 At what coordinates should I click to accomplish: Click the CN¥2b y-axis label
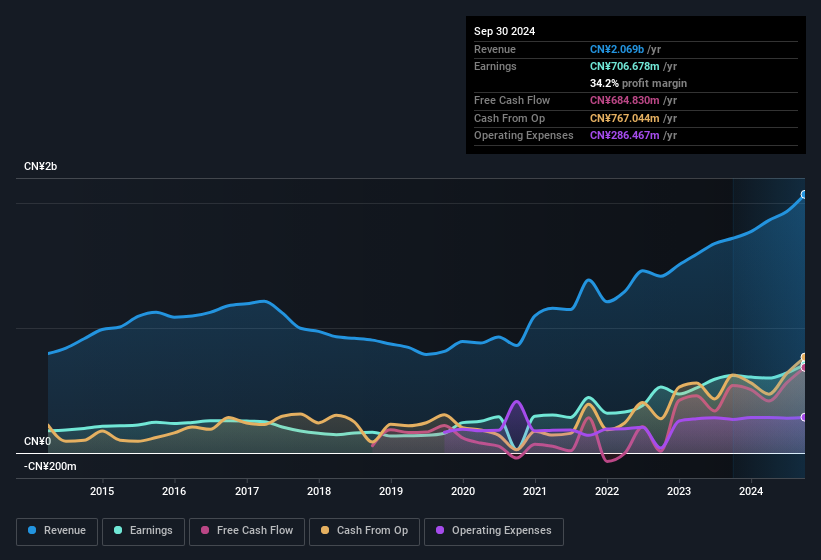tap(41, 166)
